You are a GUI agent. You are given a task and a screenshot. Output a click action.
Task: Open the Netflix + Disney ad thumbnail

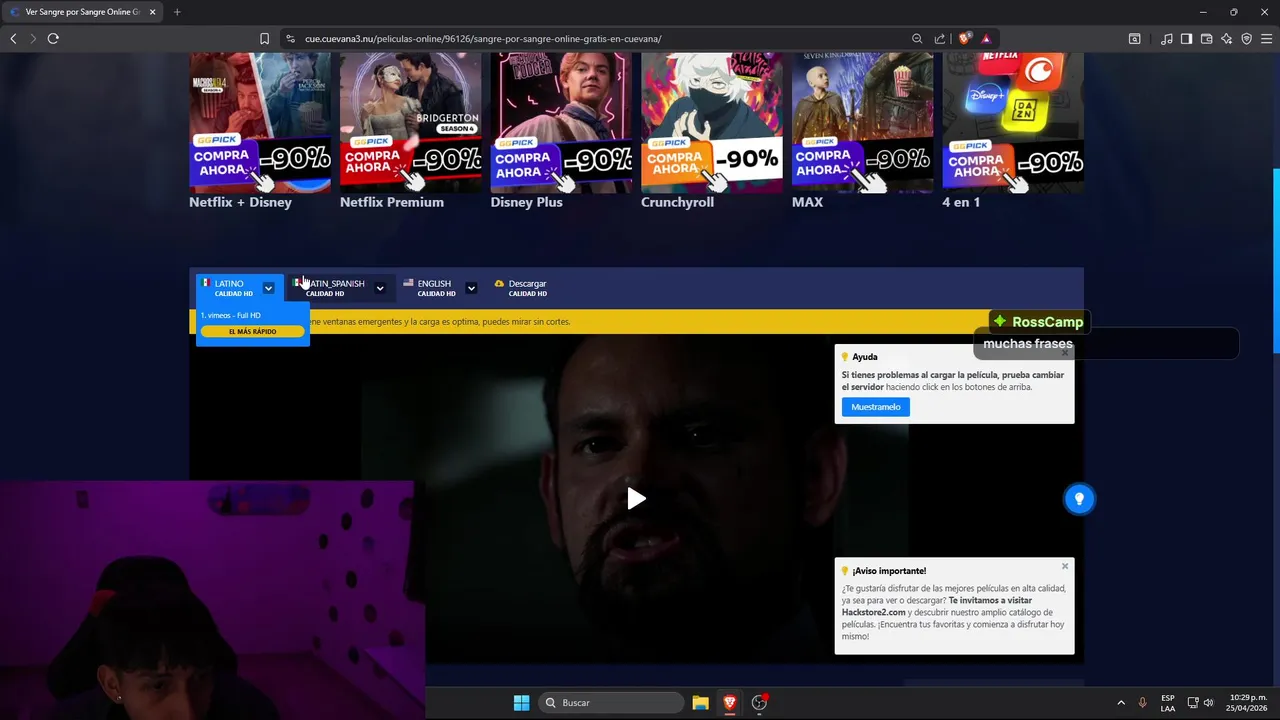point(260,122)
